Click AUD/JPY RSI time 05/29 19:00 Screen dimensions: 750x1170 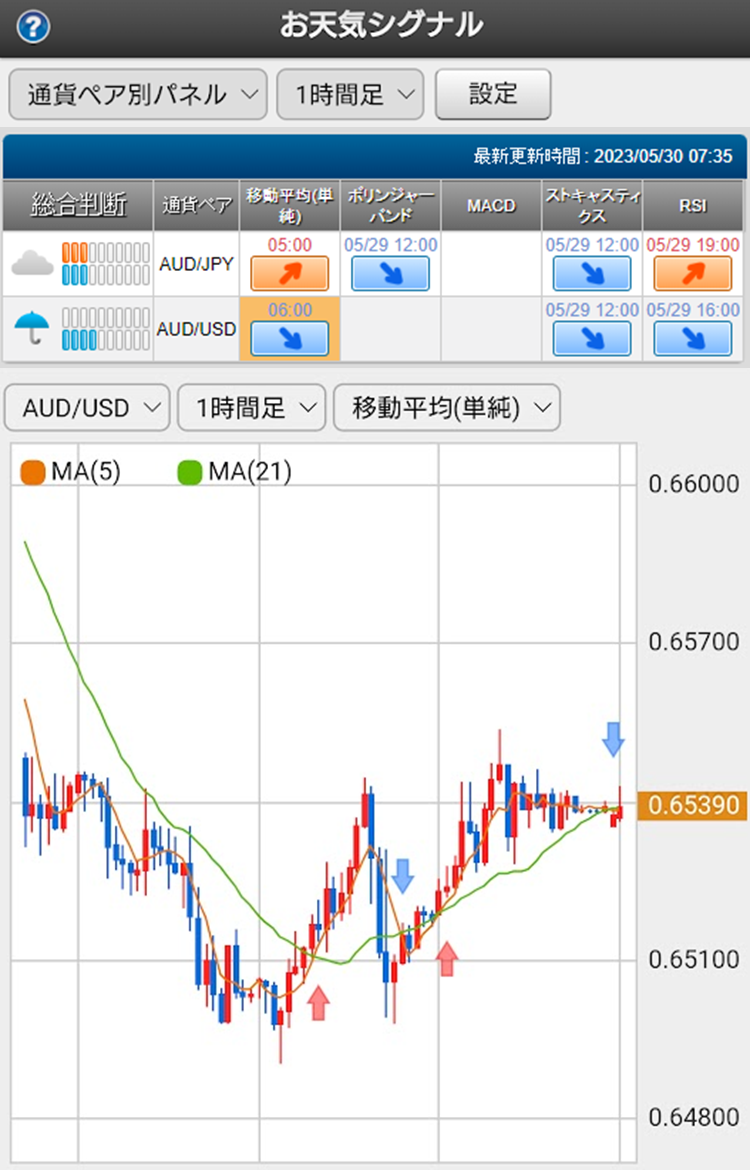coord(693,245)
